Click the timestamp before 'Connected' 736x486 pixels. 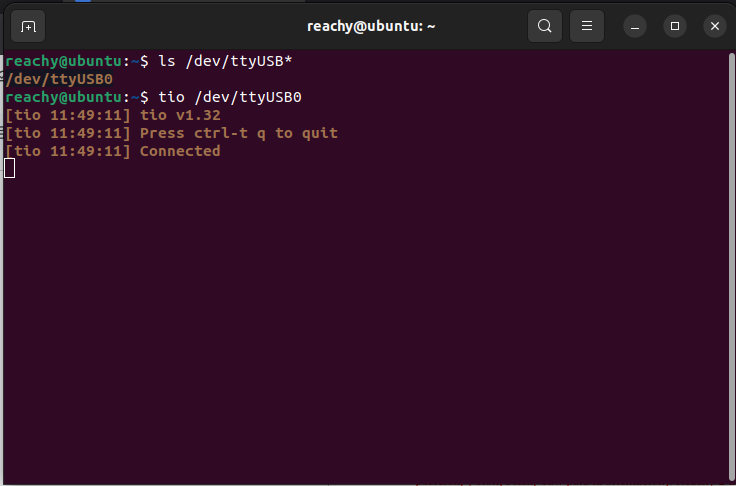tap(68, 151)
